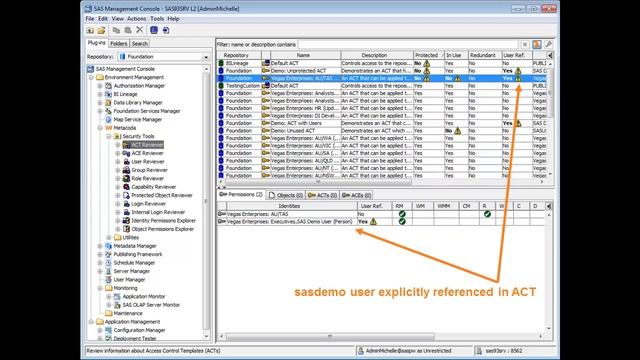This screenshot has width=640, height=360.
Task: Expand the Configuration Manager node
Action: click(x=100, y=330)
